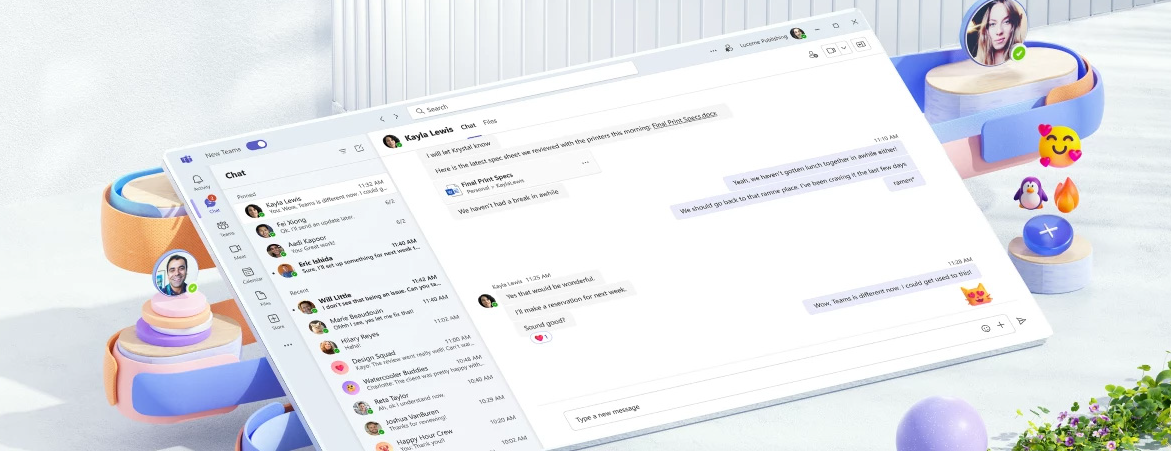The width and height of the screenshot is (1171, 451).
Task: Click the plus icon in compose bar
Action: [1001, 324]
